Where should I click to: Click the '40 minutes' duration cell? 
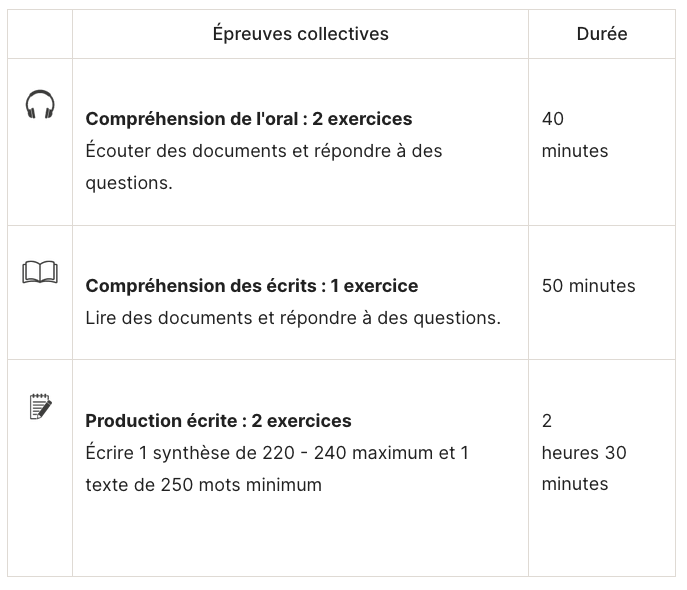602,142
